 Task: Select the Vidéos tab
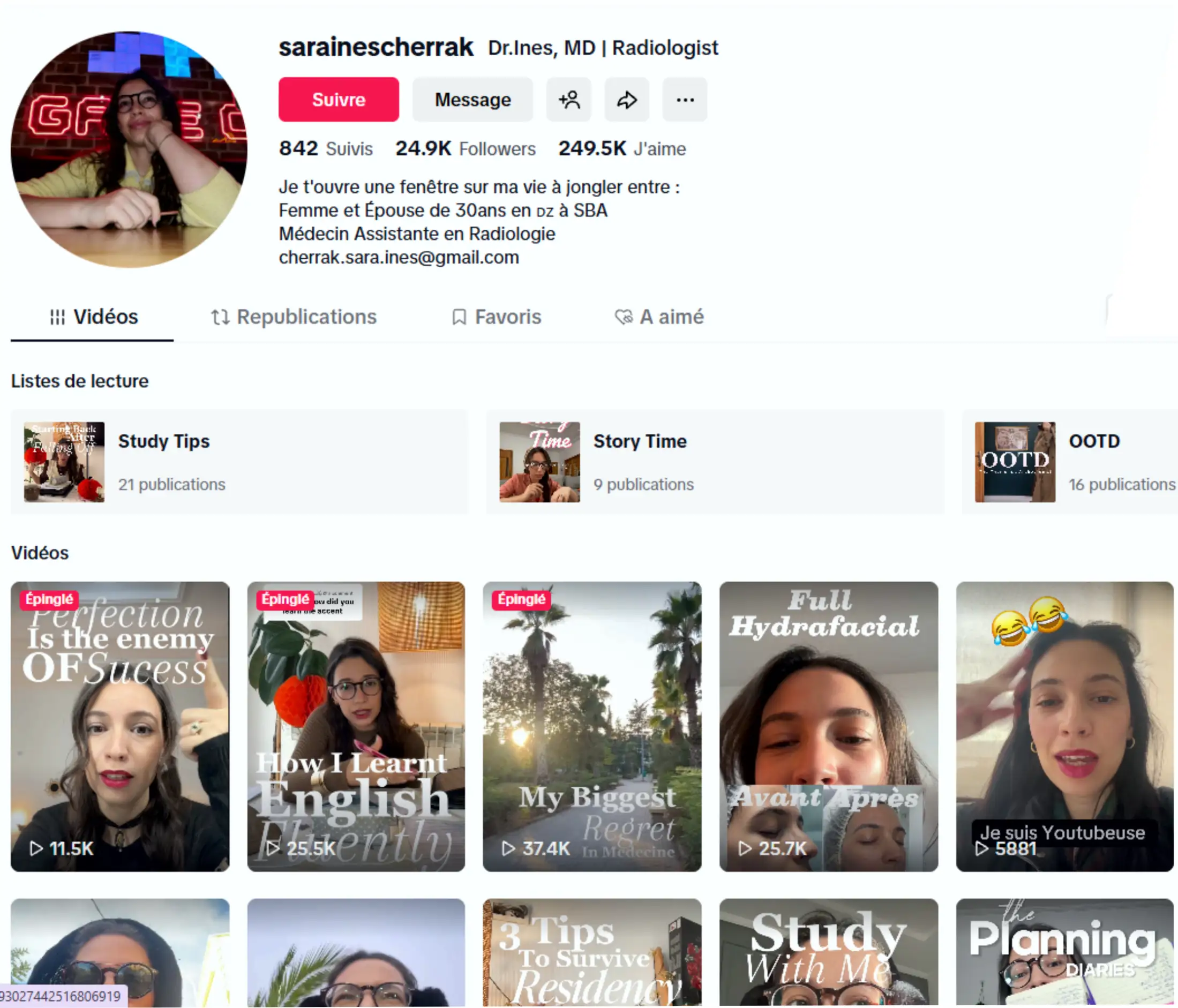93,317
